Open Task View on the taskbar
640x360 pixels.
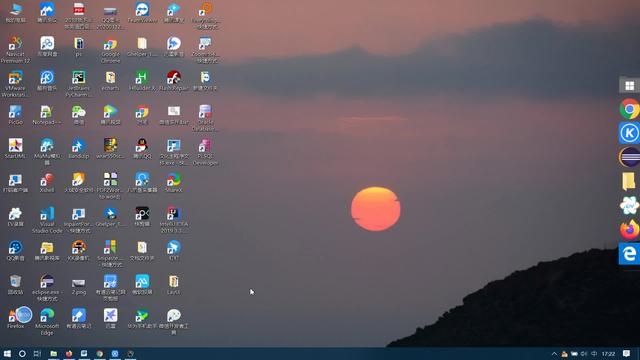(x=37, y=353)
